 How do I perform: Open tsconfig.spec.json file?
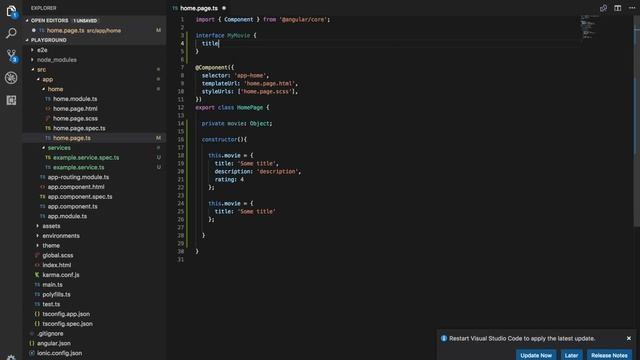coord(67,324)
